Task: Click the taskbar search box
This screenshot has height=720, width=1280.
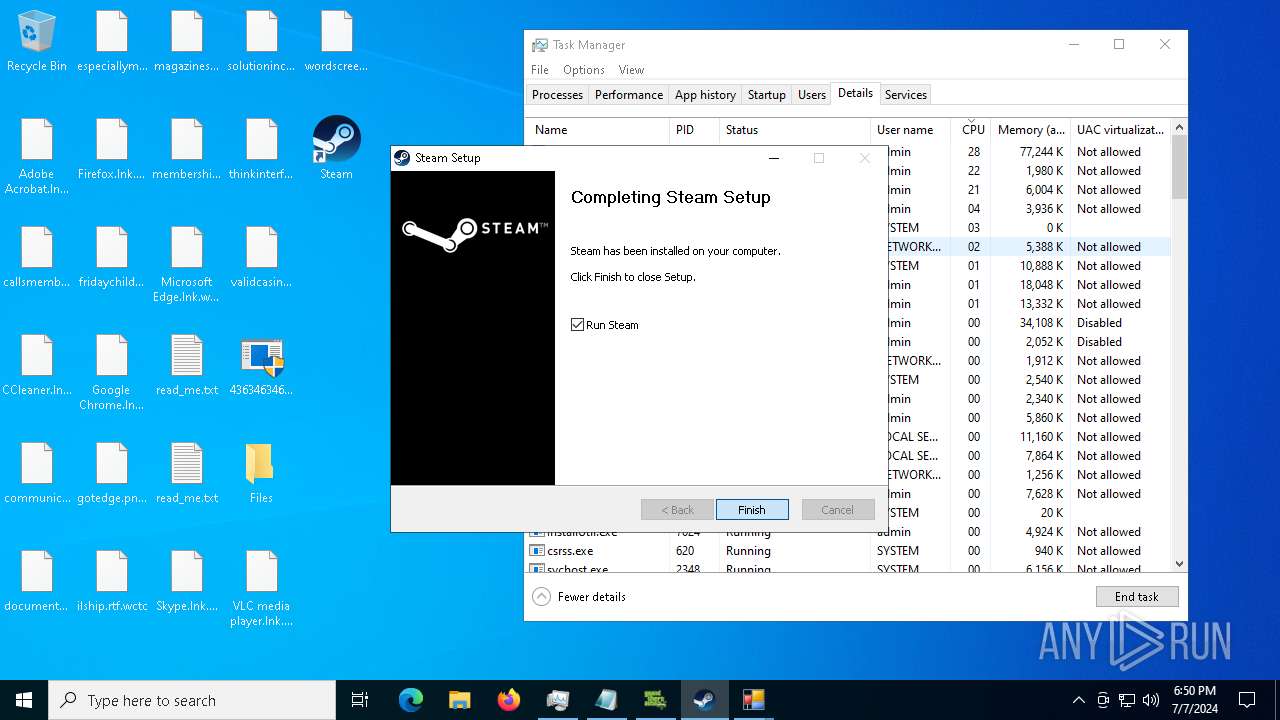Action: coord(192,700)
